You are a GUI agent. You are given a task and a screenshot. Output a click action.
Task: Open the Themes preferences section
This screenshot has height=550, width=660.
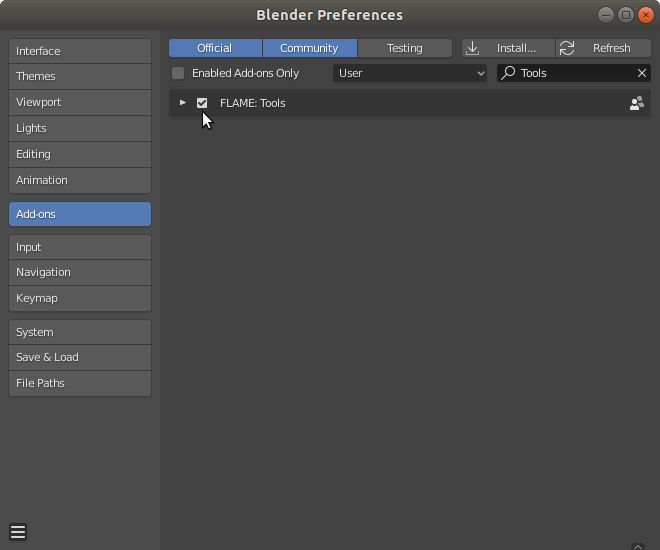pyautogui.click(x=80, y=77)
